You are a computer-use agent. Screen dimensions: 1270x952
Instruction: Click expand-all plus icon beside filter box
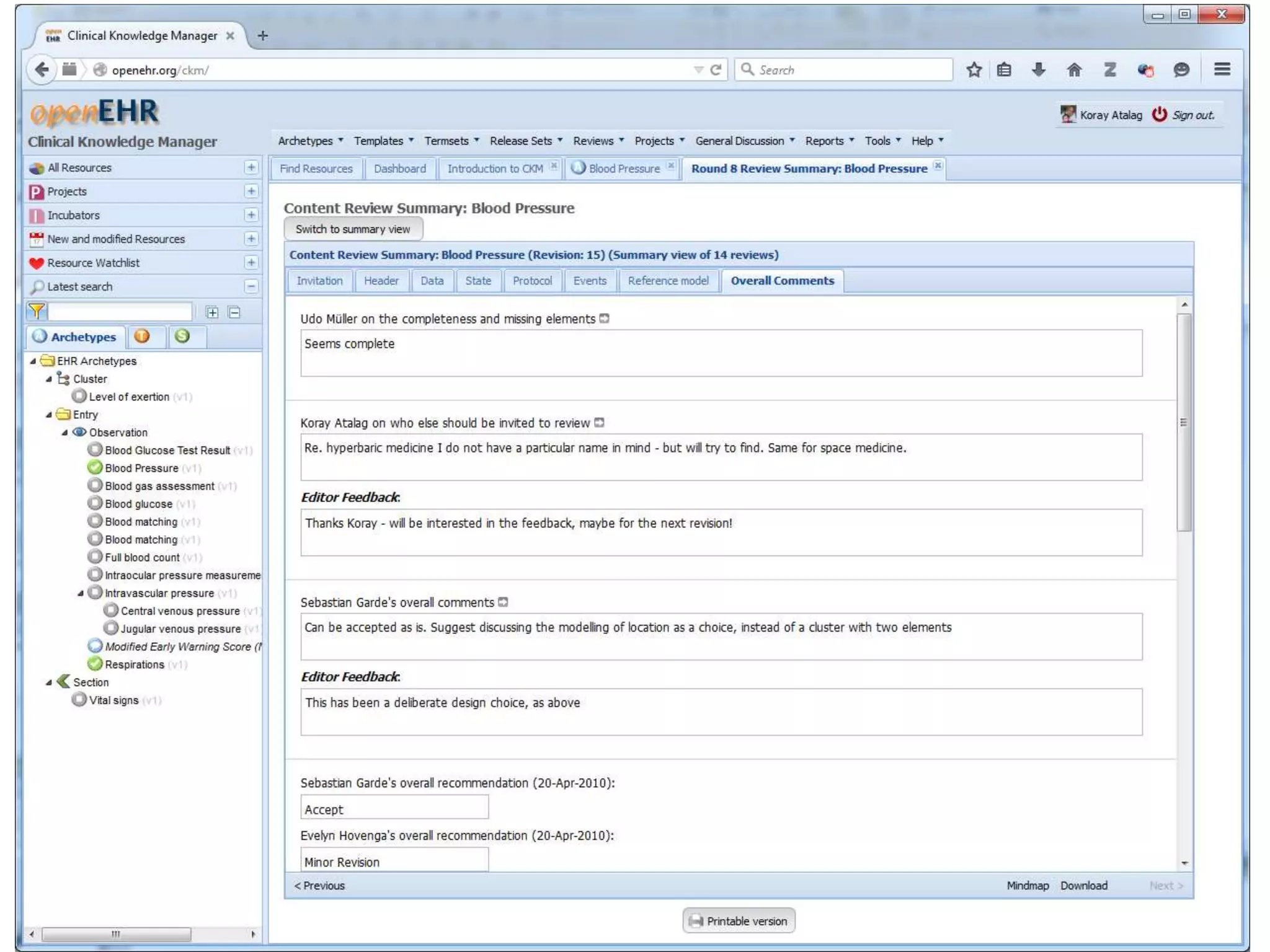[212, 312]
